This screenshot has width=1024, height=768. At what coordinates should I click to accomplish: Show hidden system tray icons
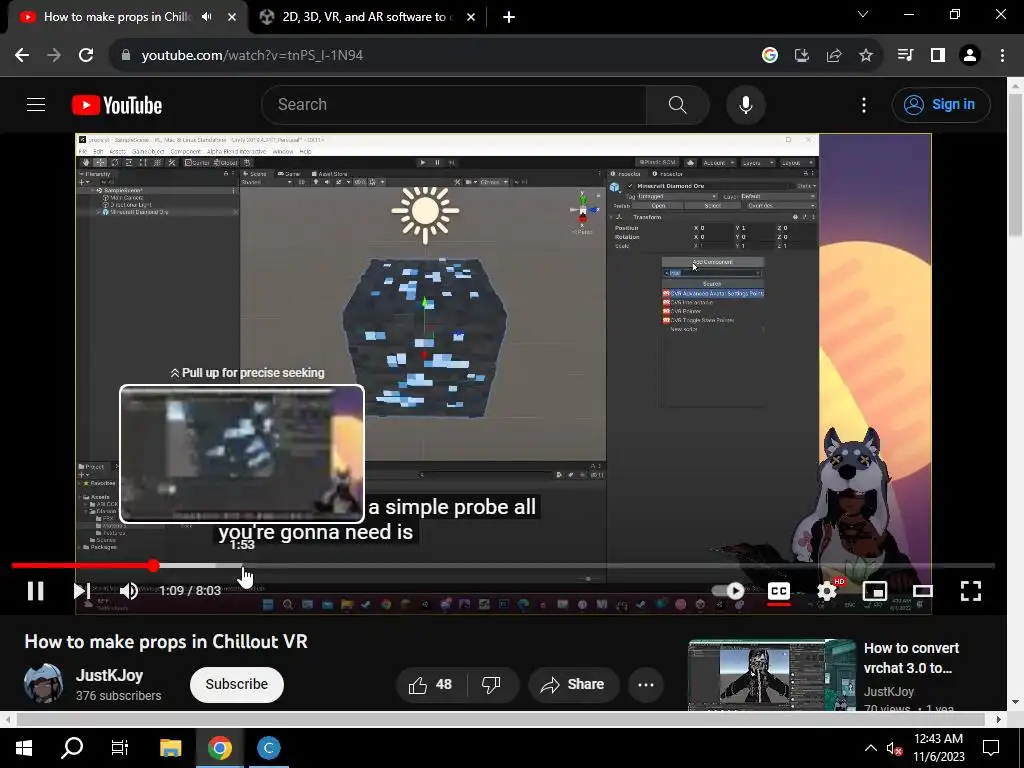coord(871,748)
